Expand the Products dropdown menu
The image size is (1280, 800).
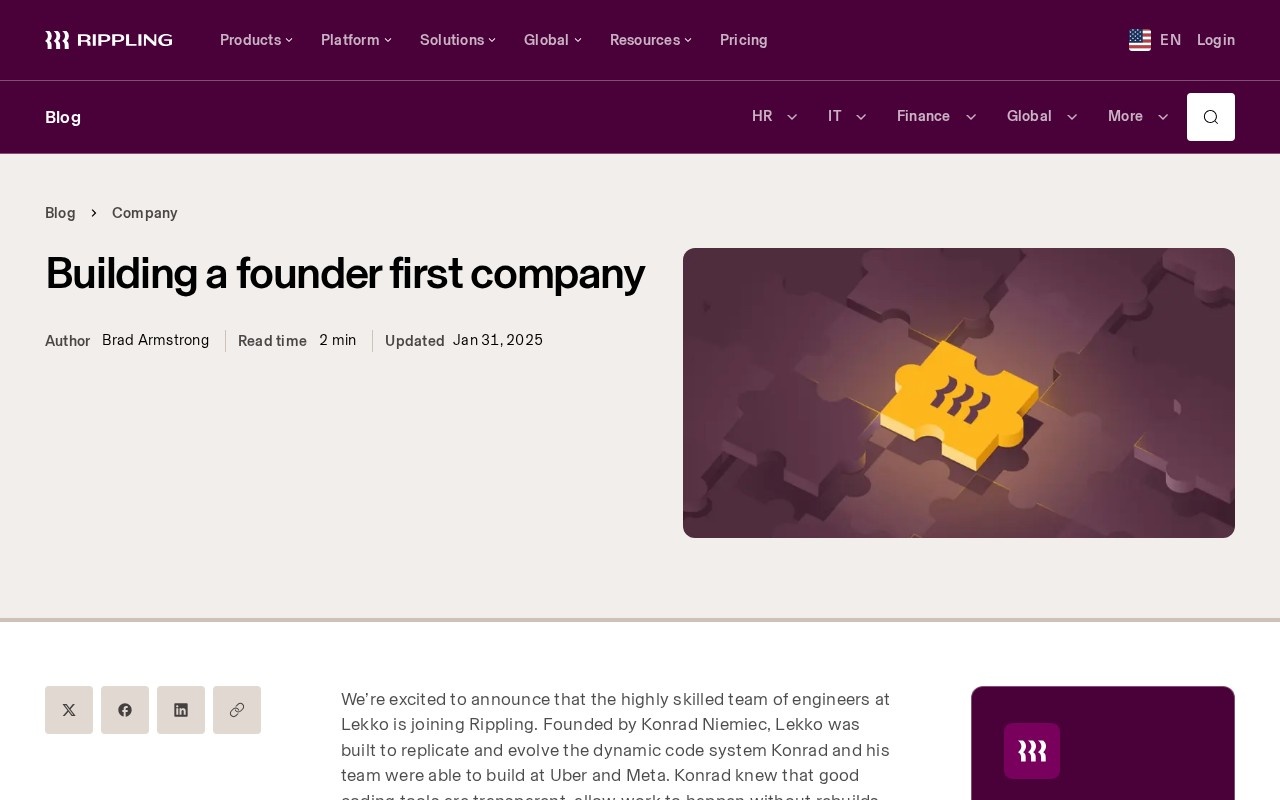257,40
